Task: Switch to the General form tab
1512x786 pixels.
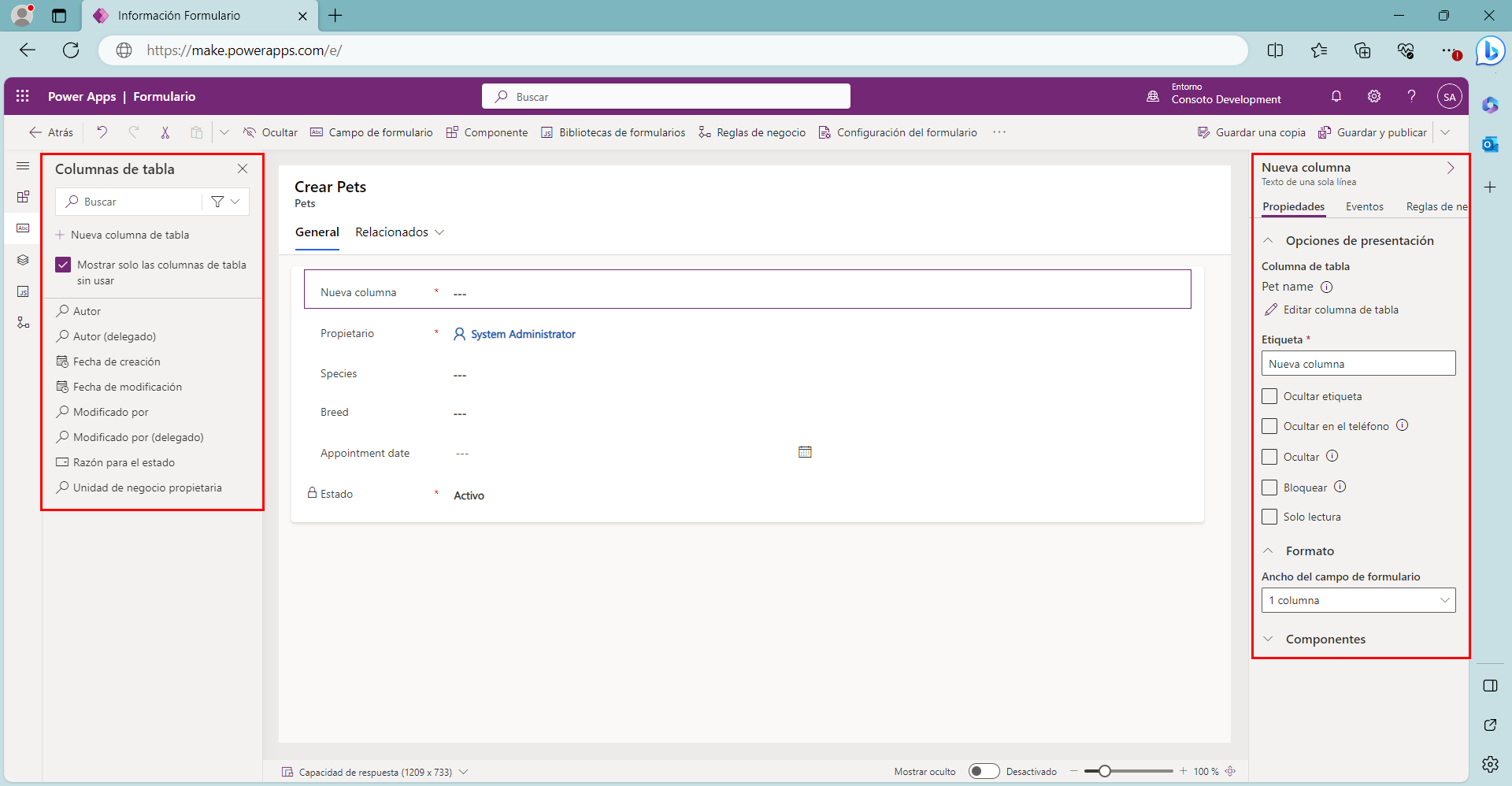Action: (x=317, y=232)
